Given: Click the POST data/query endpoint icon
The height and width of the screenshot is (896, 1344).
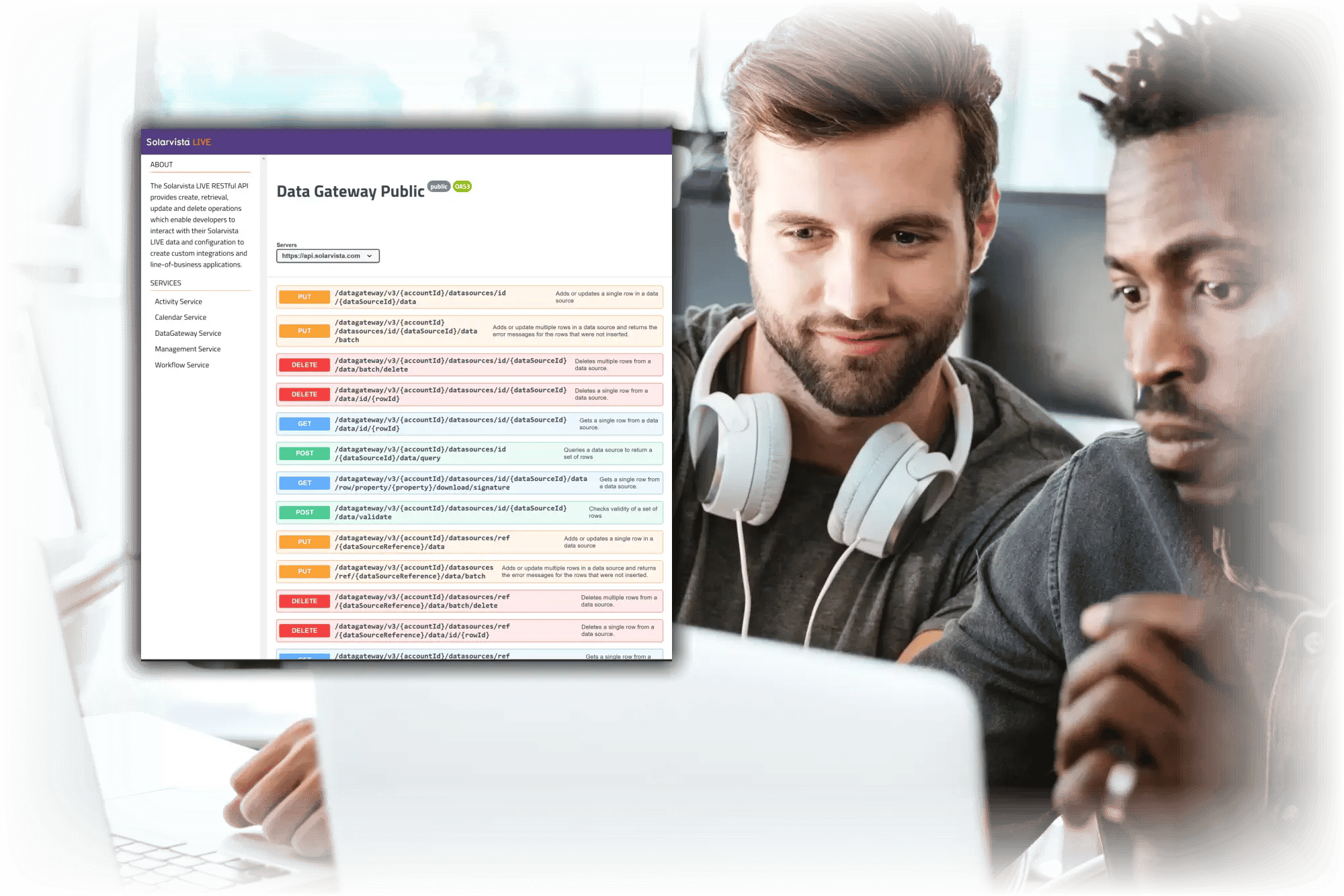Looking at the screenshot, I should click(x=308, y=452).
